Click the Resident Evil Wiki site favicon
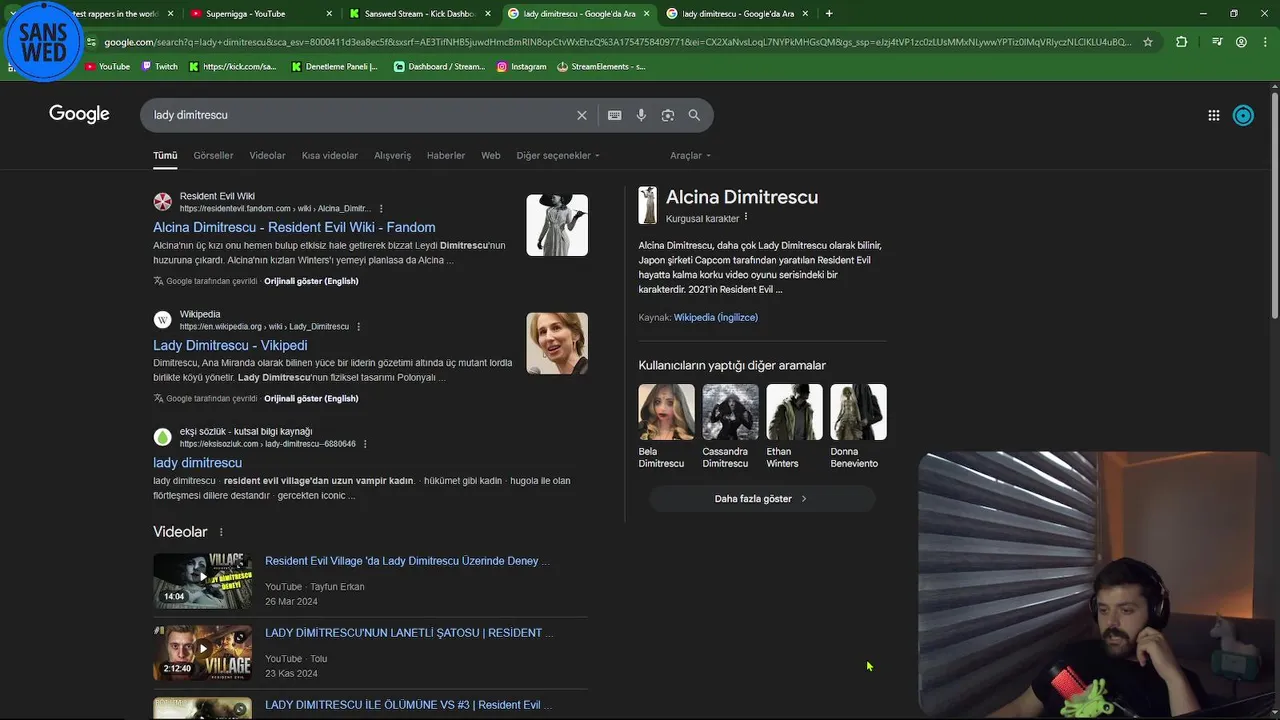1280x720 pixels. 162,202
